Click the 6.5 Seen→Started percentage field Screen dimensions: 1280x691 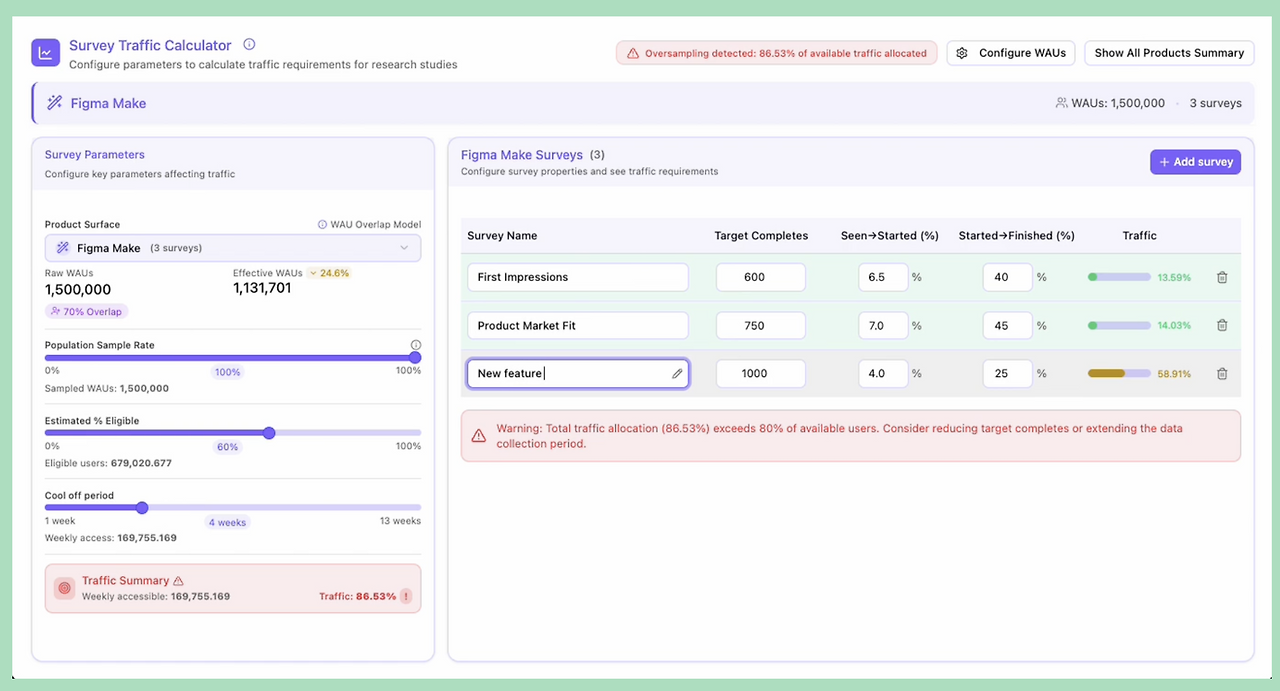click(883, 277)
